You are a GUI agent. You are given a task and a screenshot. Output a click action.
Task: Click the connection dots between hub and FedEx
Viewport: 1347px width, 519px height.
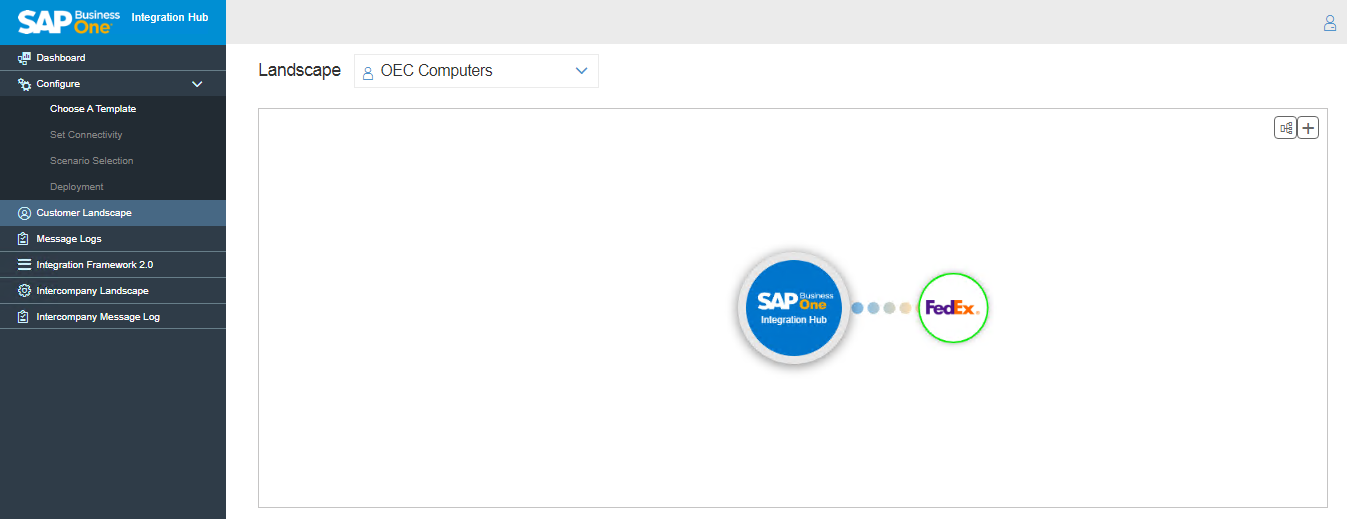point(881,308)
